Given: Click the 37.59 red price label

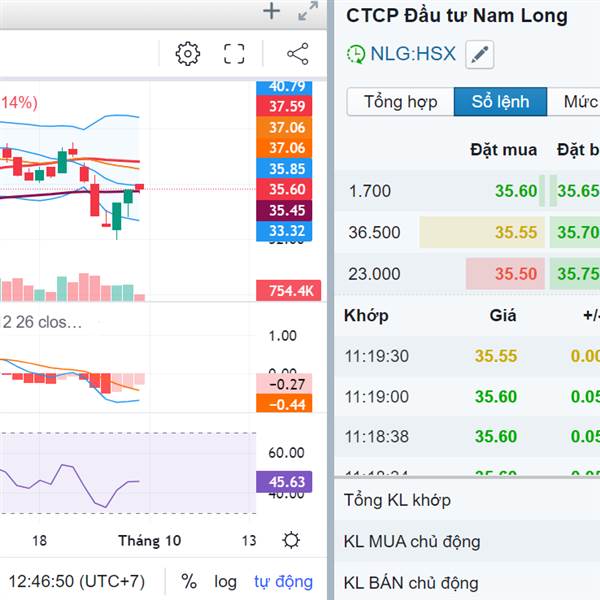Looking at the screenshot, I should (284, 106).
